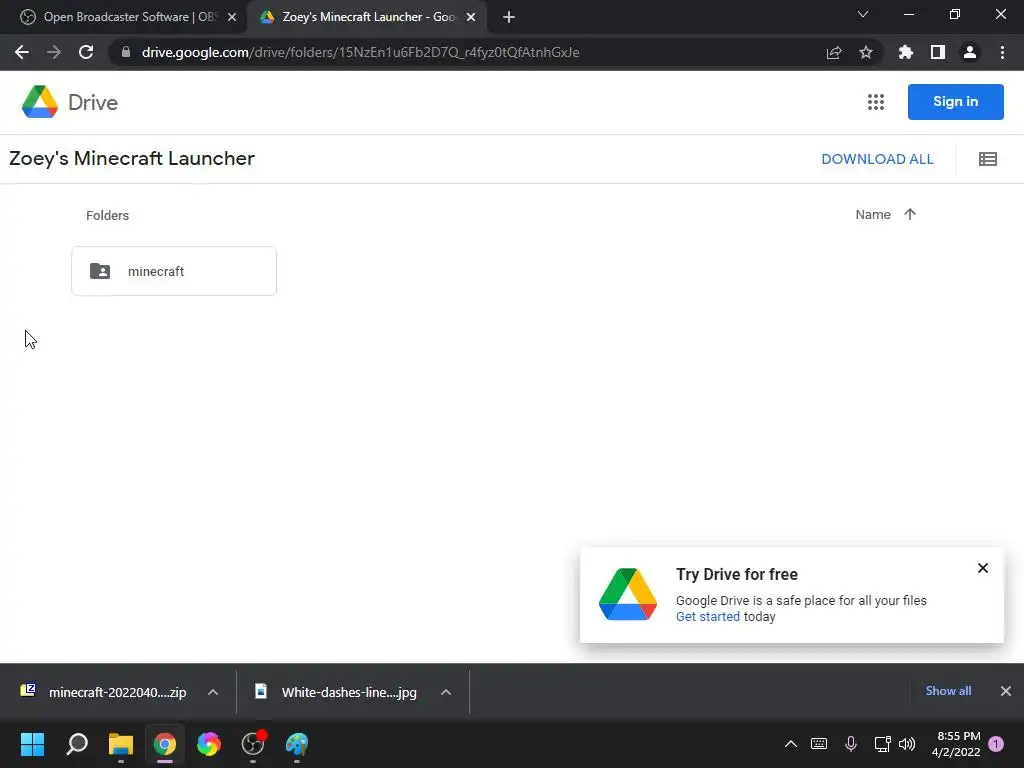The height and width of the screenshot is (768, 1024).
Task: Click the address bar URL
Action: 360,52
